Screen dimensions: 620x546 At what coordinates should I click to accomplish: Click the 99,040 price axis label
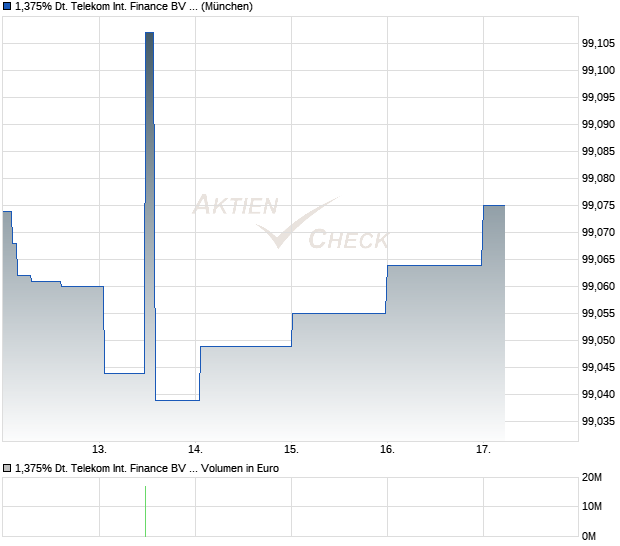[598, 395]
